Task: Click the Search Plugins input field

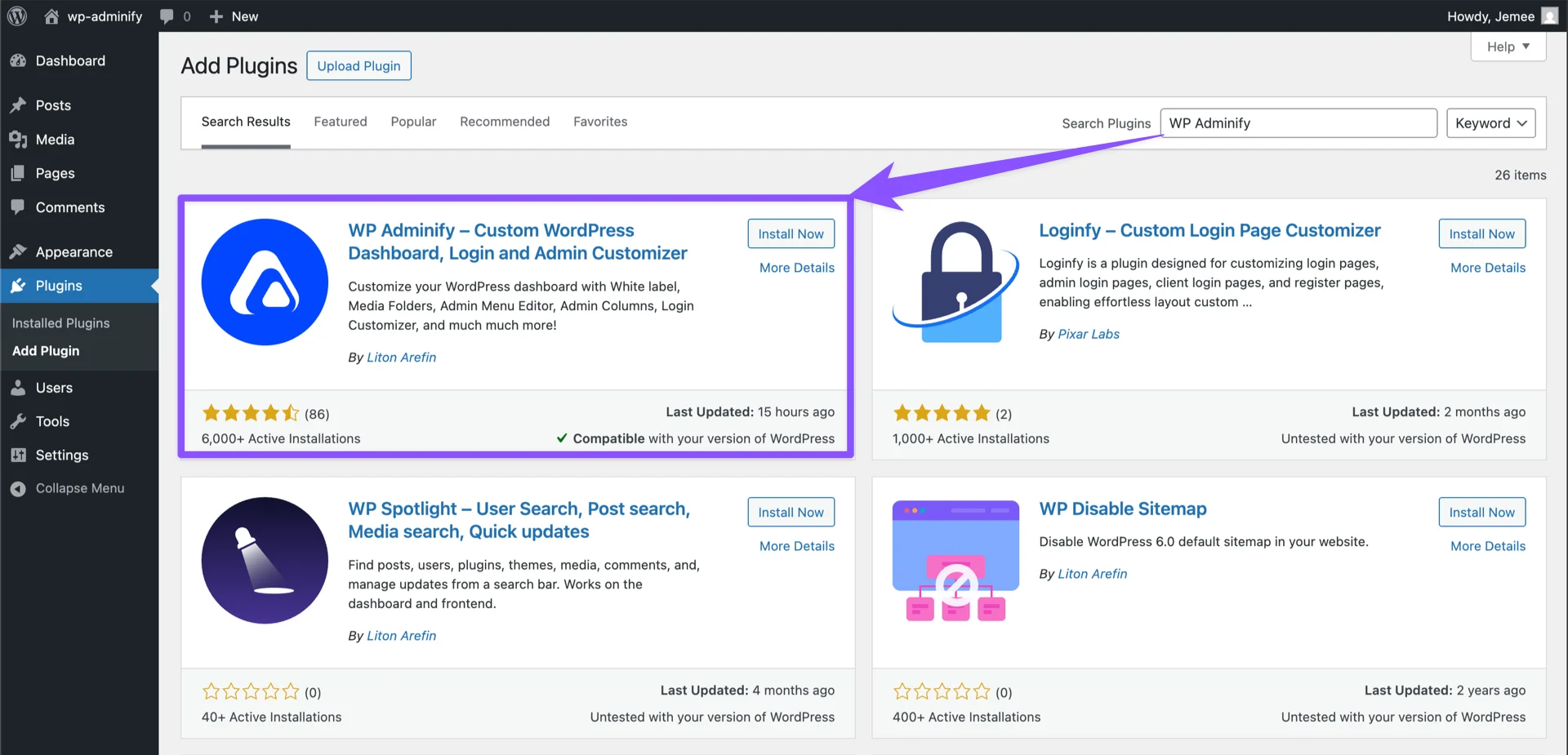Action: [1298, 122]
